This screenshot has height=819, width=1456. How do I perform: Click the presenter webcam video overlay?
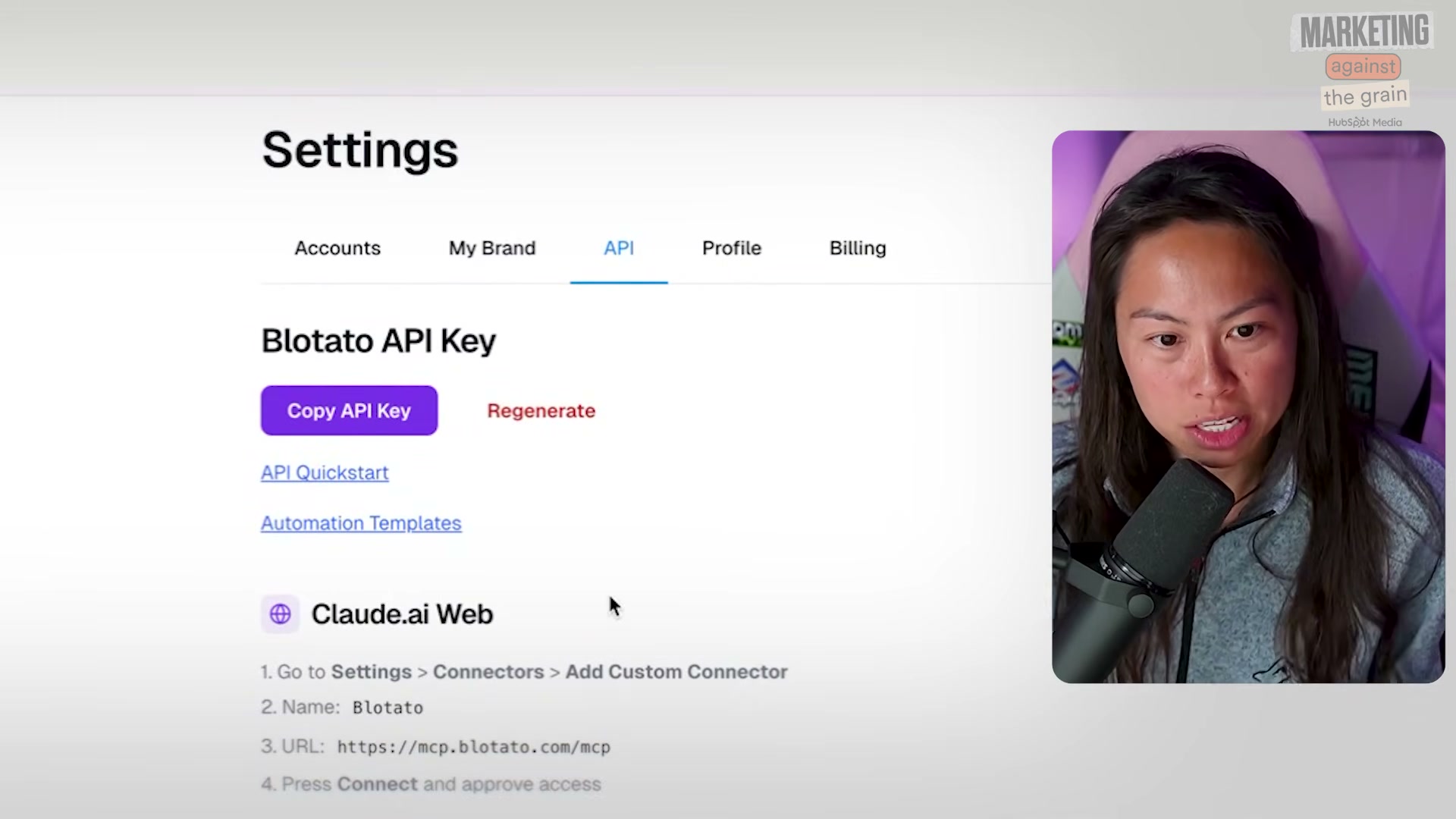1248,406
